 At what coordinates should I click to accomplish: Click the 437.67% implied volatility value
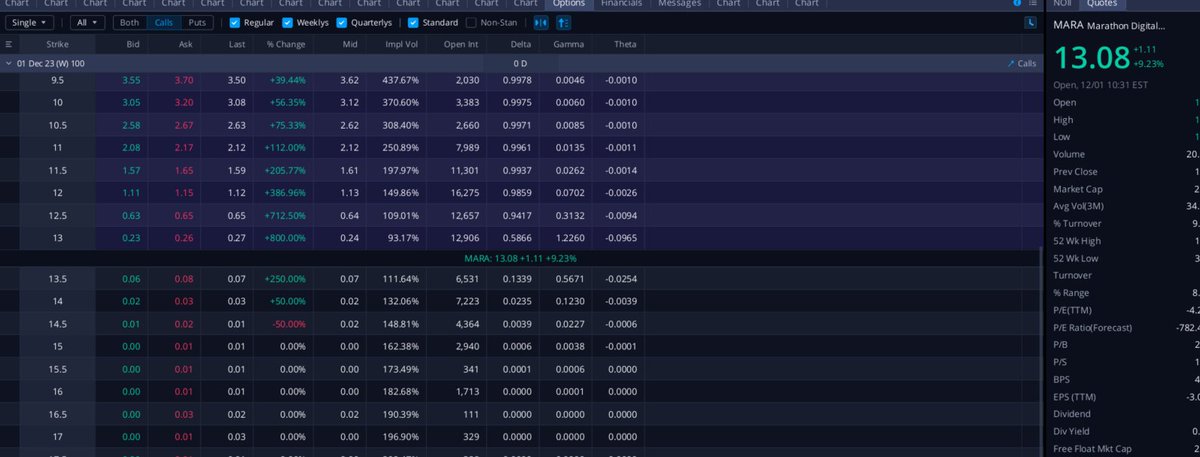click(402, 80)
